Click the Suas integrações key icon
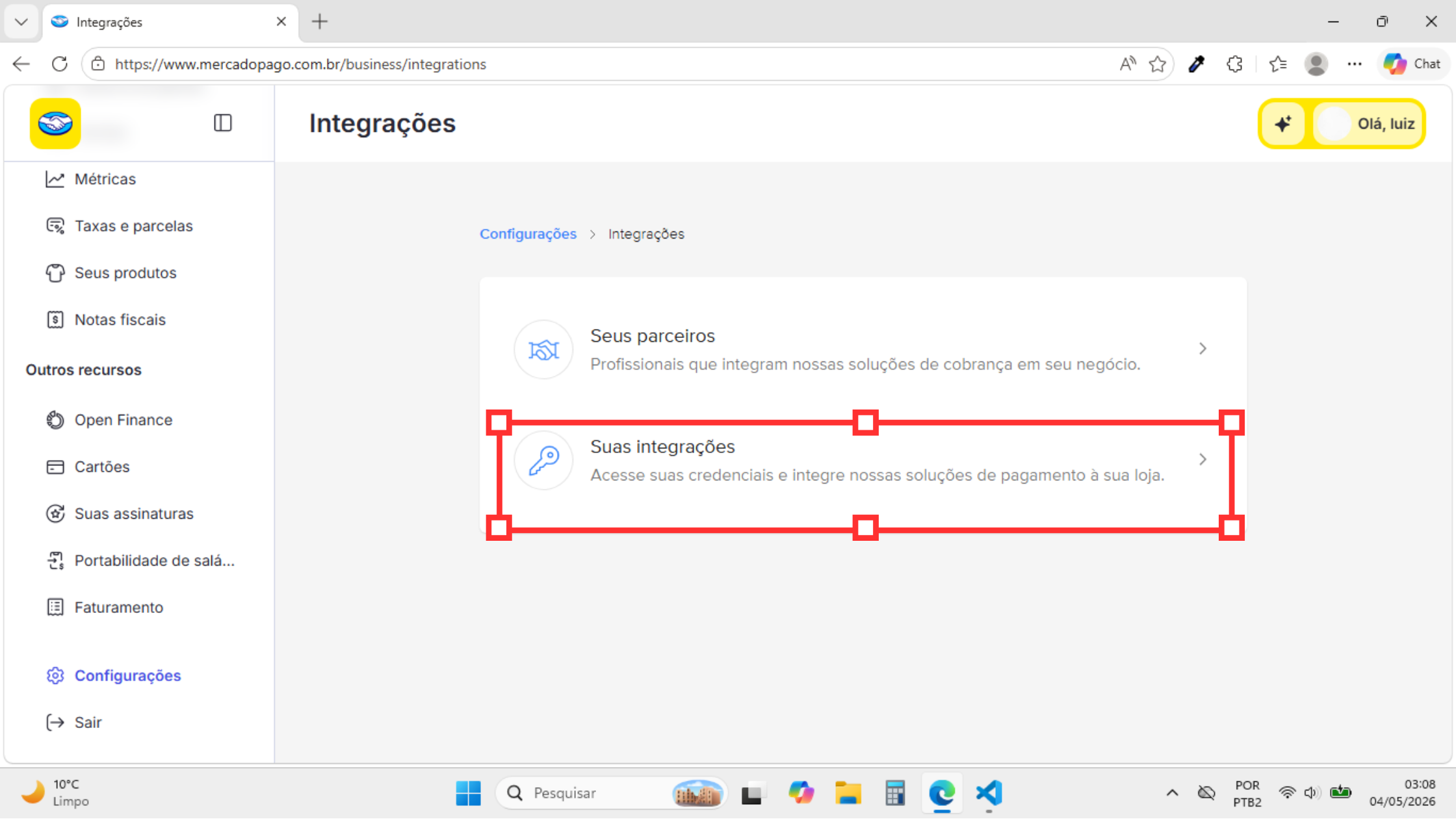This screenshot has height=819, width=1456. point(543,460)
